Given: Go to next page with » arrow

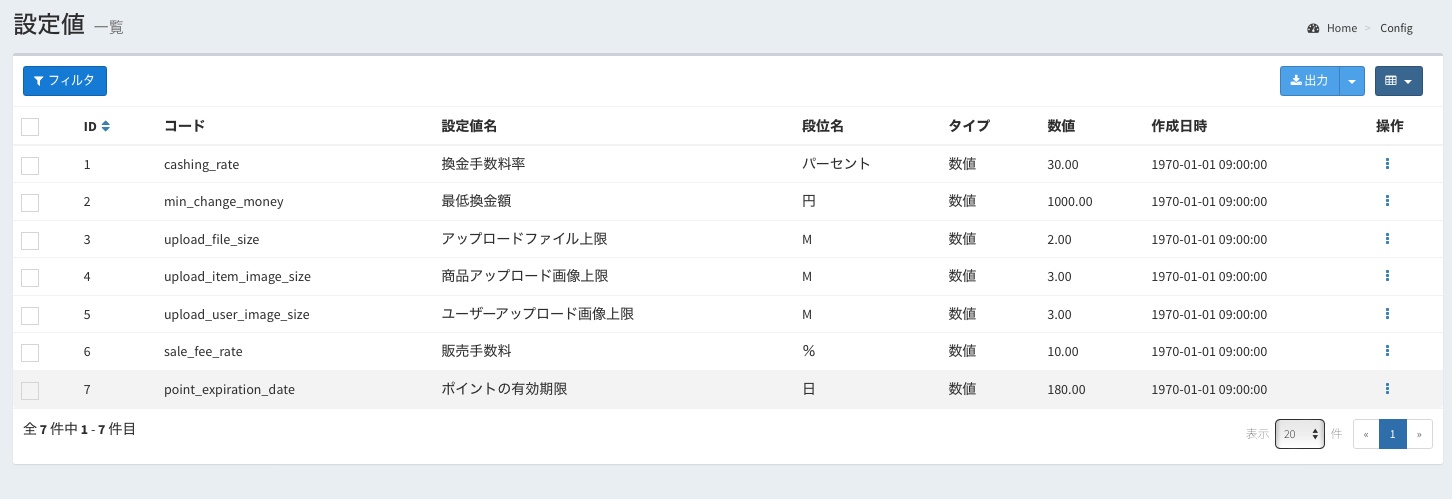Looking at the screenshot, I should [x=1419, y=434].
